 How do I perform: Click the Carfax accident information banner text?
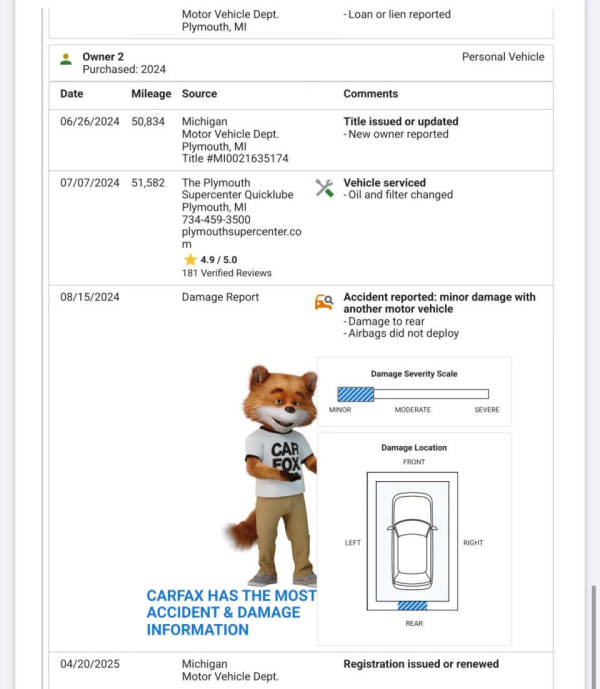(x=231, y=612)
